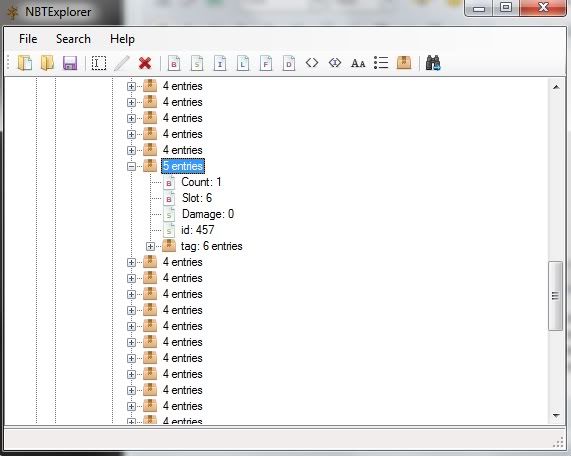The image size is (571, 456).
Task: Collapse the selected 5 entries node
Action: pyautogui.click(x=131, y=166)
